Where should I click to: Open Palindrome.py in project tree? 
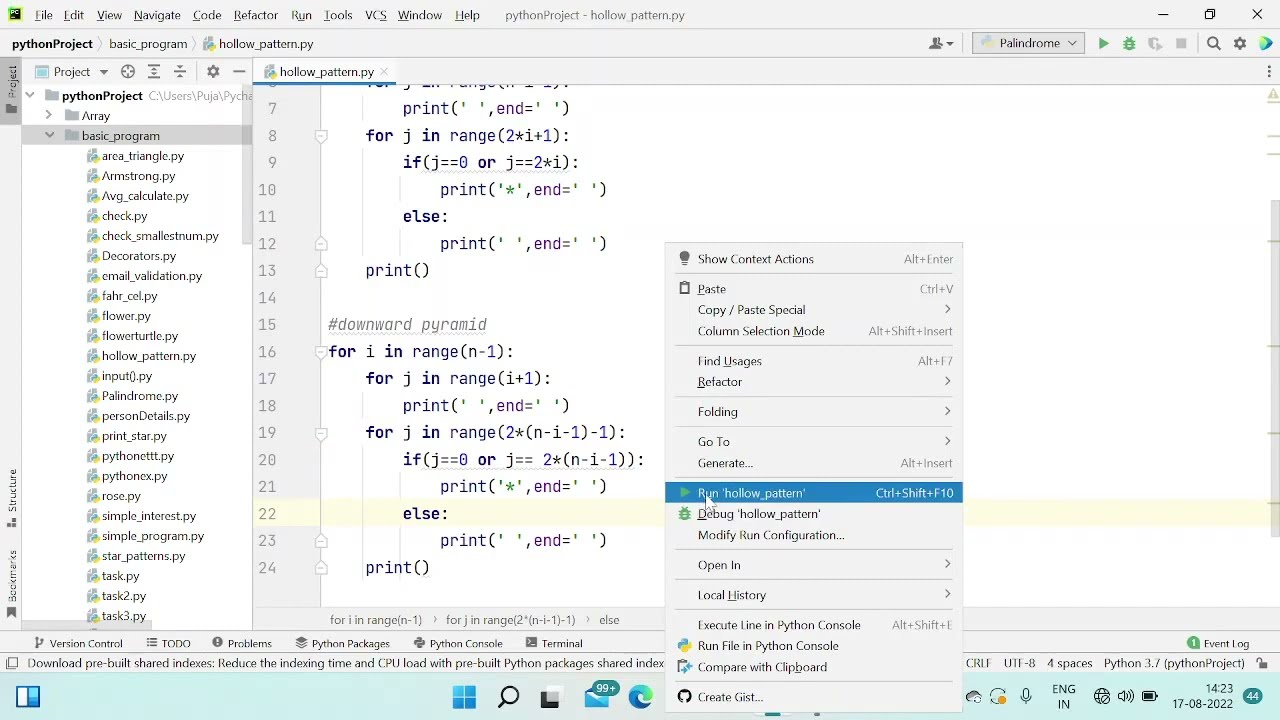click(139, 396)
